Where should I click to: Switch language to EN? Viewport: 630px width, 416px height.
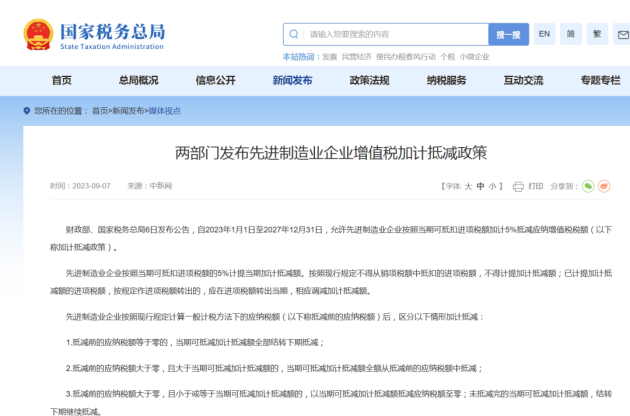(x=545, y=34)
